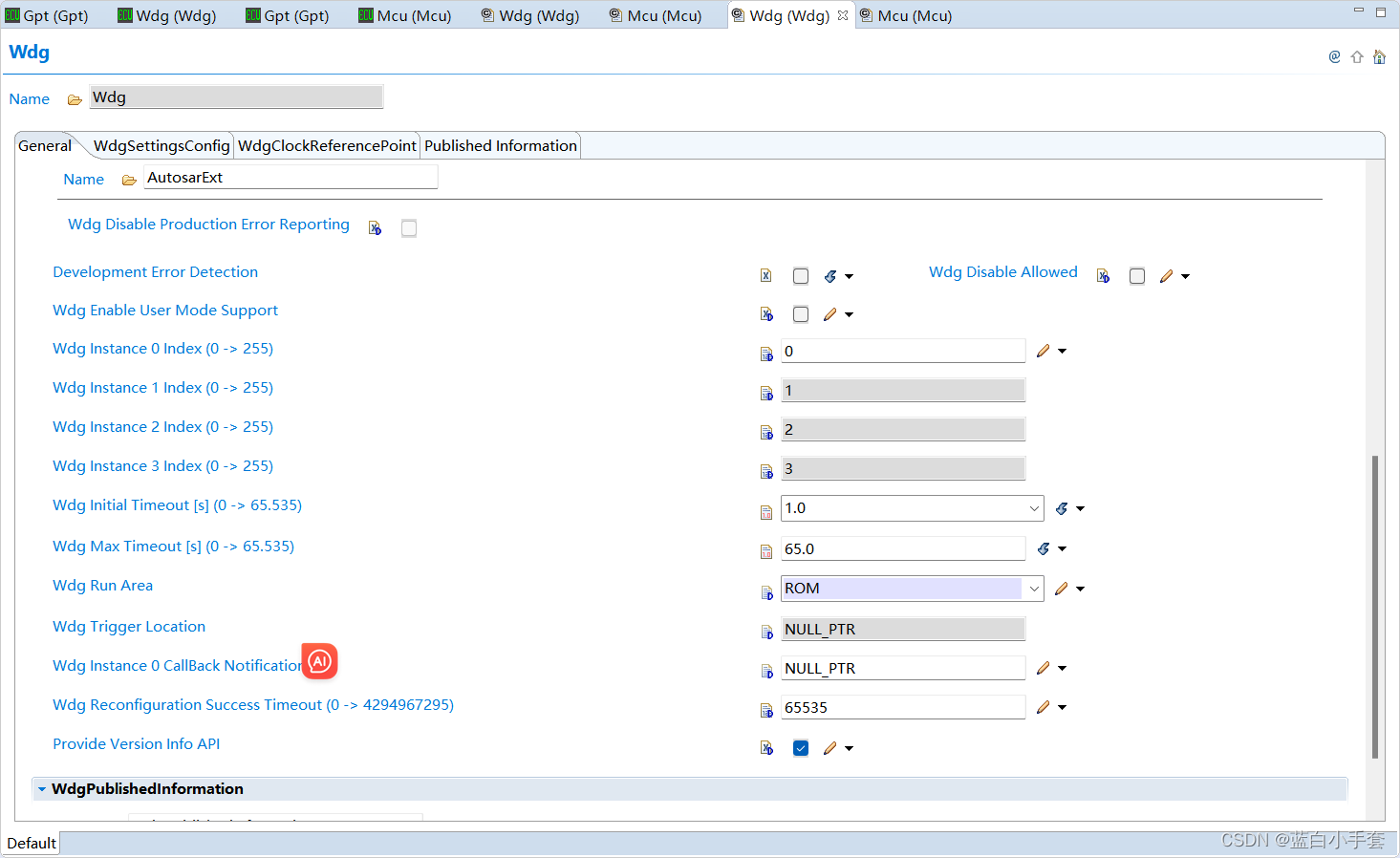Image resolution: width=1400 pixels, height=858 pixels.
Task: Click pencil icon for Provide Version Info API
Action: [x=829, y=748]
